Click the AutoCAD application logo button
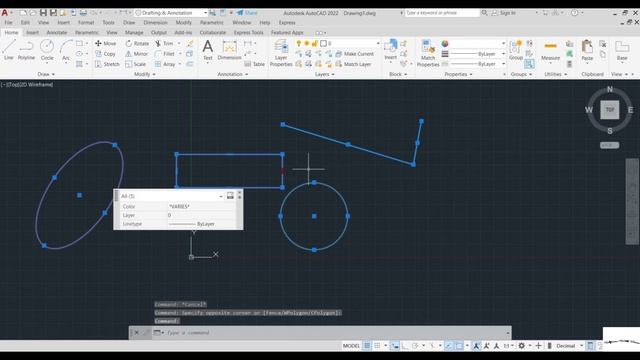Screen dimensions: 640x360 (x=5, y=13)
